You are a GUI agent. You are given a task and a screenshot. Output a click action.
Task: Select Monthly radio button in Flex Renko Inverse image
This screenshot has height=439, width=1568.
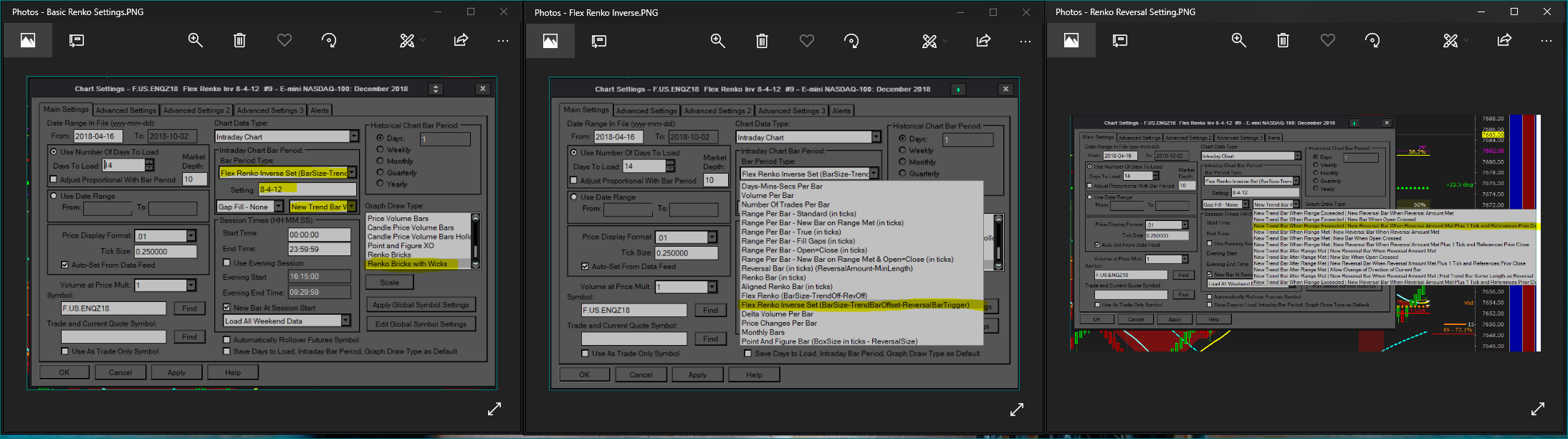pos(903,162)
